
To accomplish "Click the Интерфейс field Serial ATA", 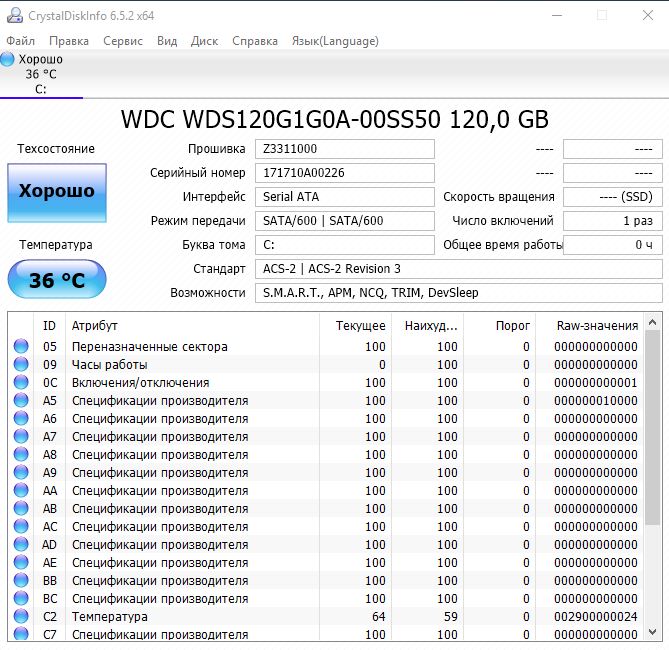I will (x=345, y=197).
